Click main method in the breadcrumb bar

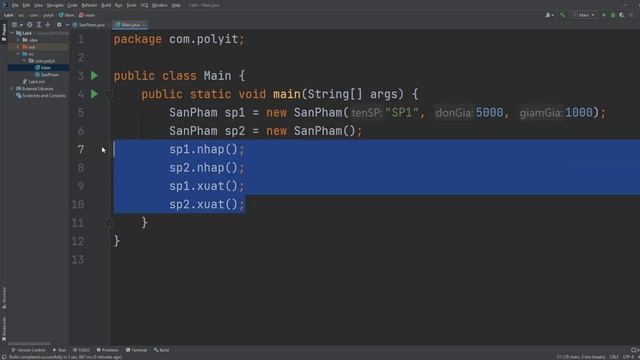87,15
